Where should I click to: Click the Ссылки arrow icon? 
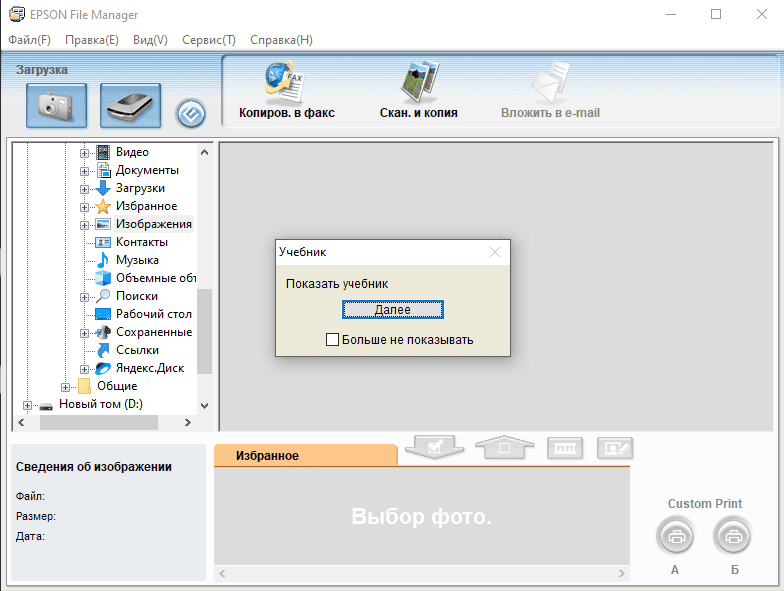(x=103, y=350)
